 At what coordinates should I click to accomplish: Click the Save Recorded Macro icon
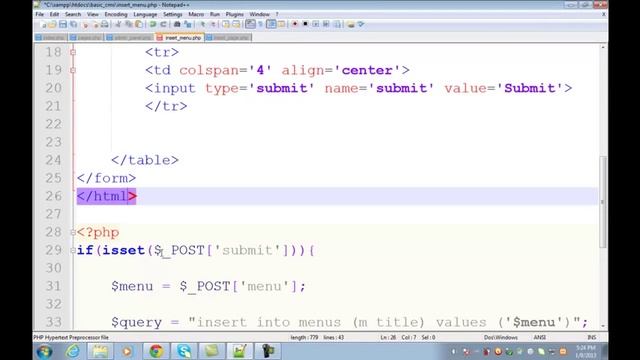[x=337, y=24]
